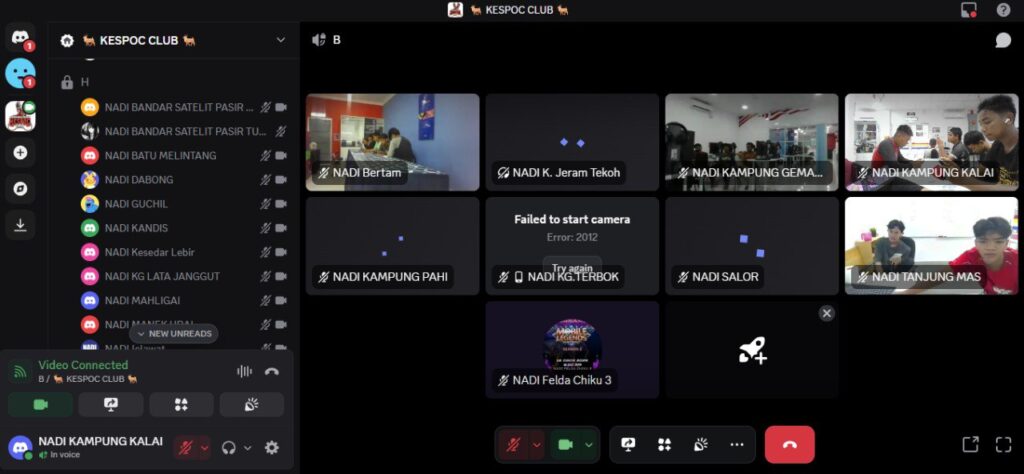Unmute microphone beside the NADI KAMPUNG KALAI username

tap(185, 448)
